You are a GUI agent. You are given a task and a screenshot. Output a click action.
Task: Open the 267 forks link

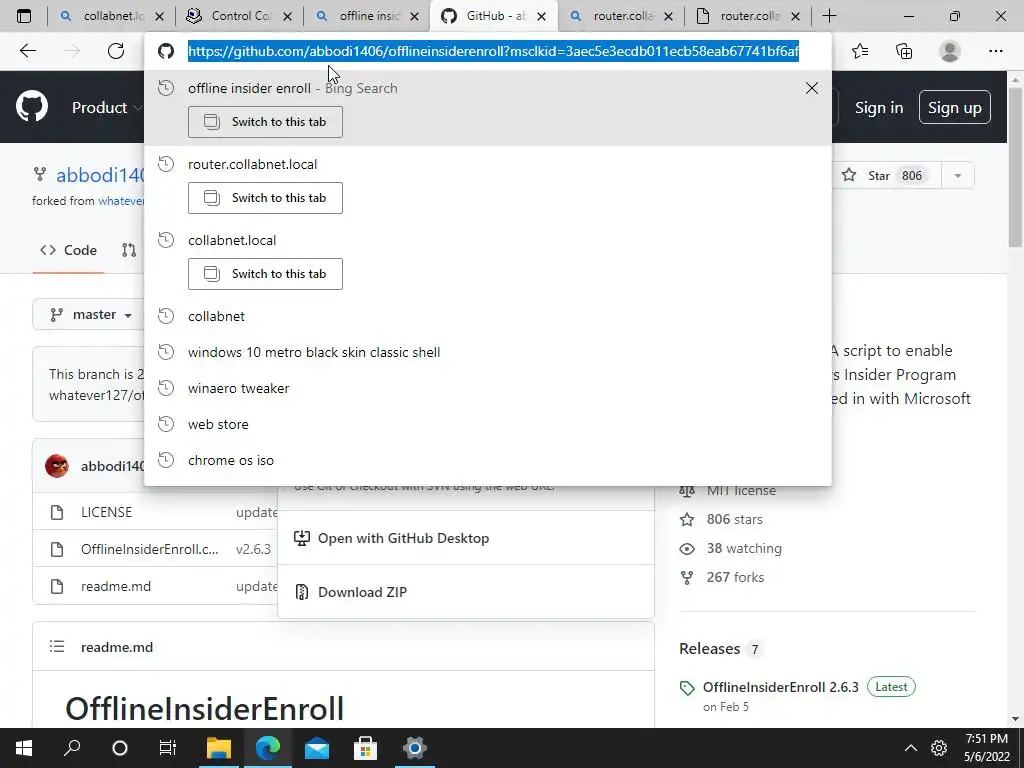[x=735, y=577]
